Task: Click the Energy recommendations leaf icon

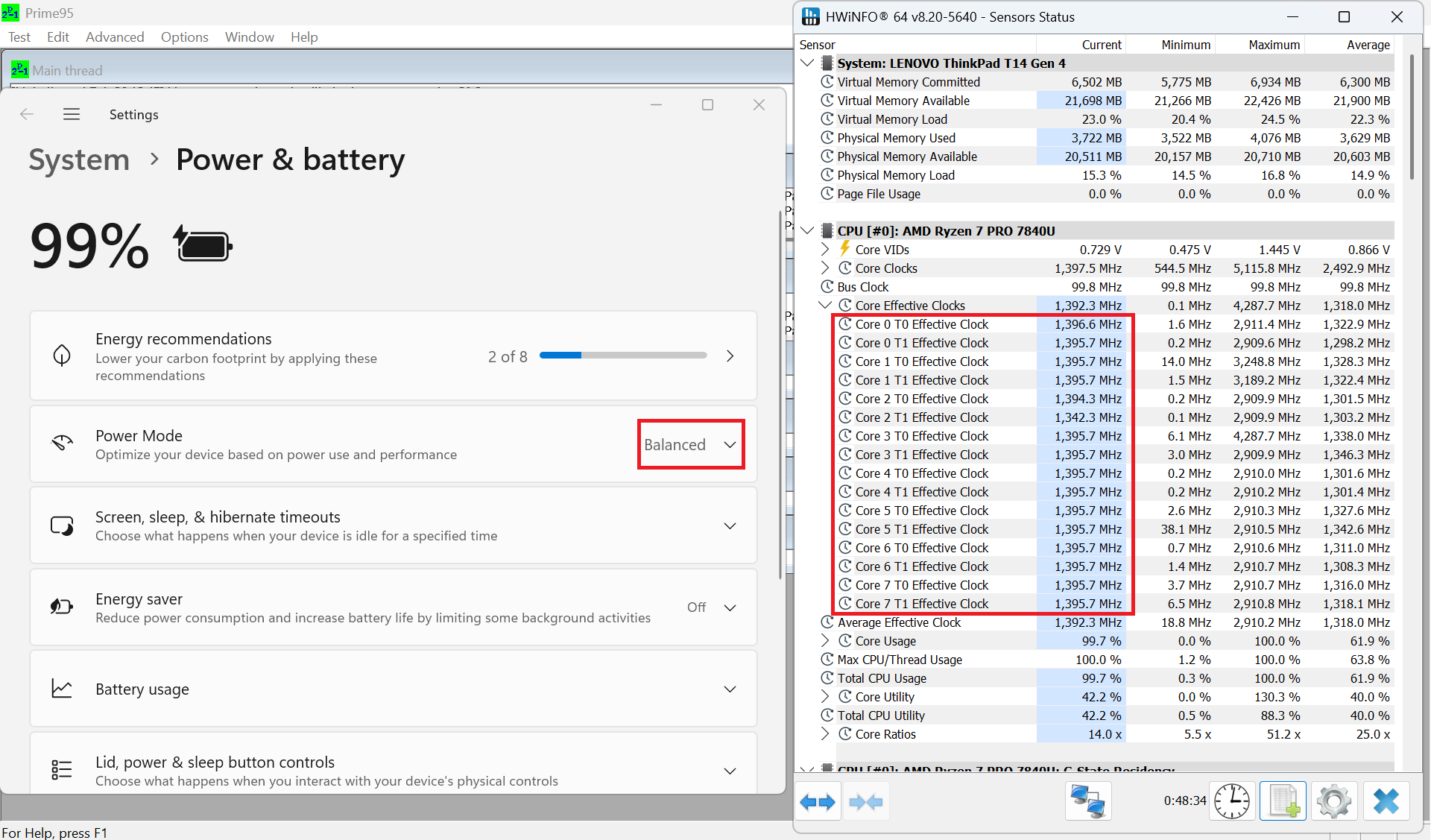Action: [x=62, y=356]
